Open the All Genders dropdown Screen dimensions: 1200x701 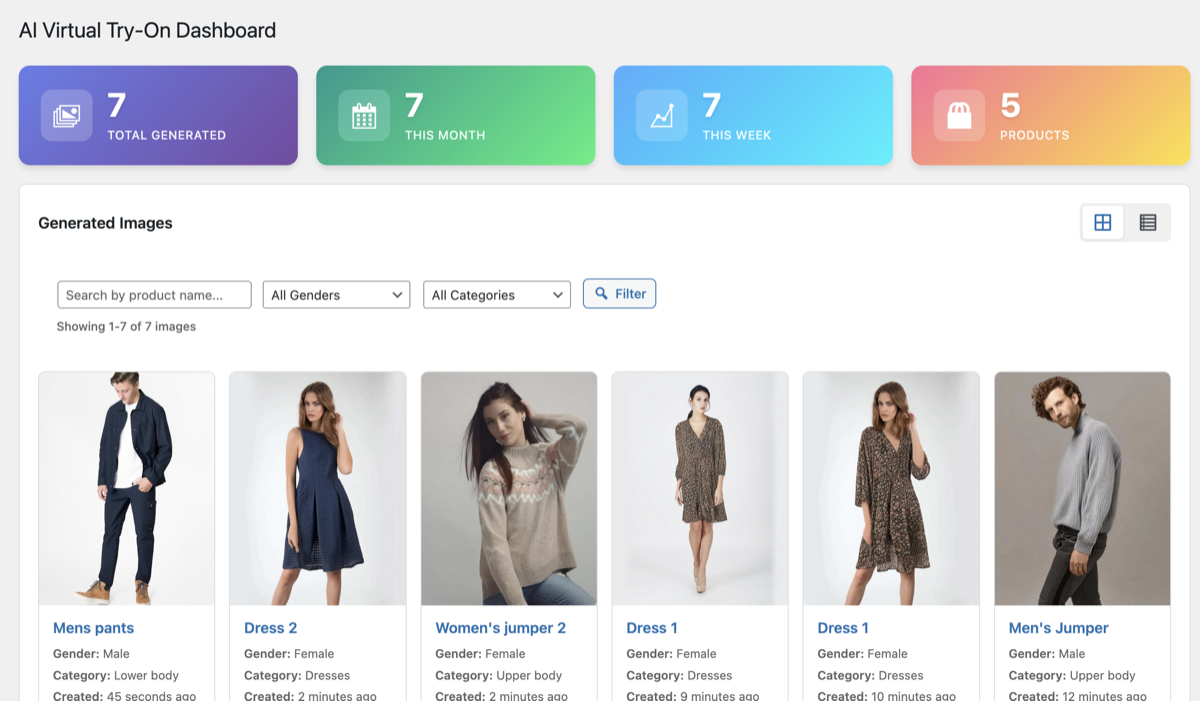(335, 294)
